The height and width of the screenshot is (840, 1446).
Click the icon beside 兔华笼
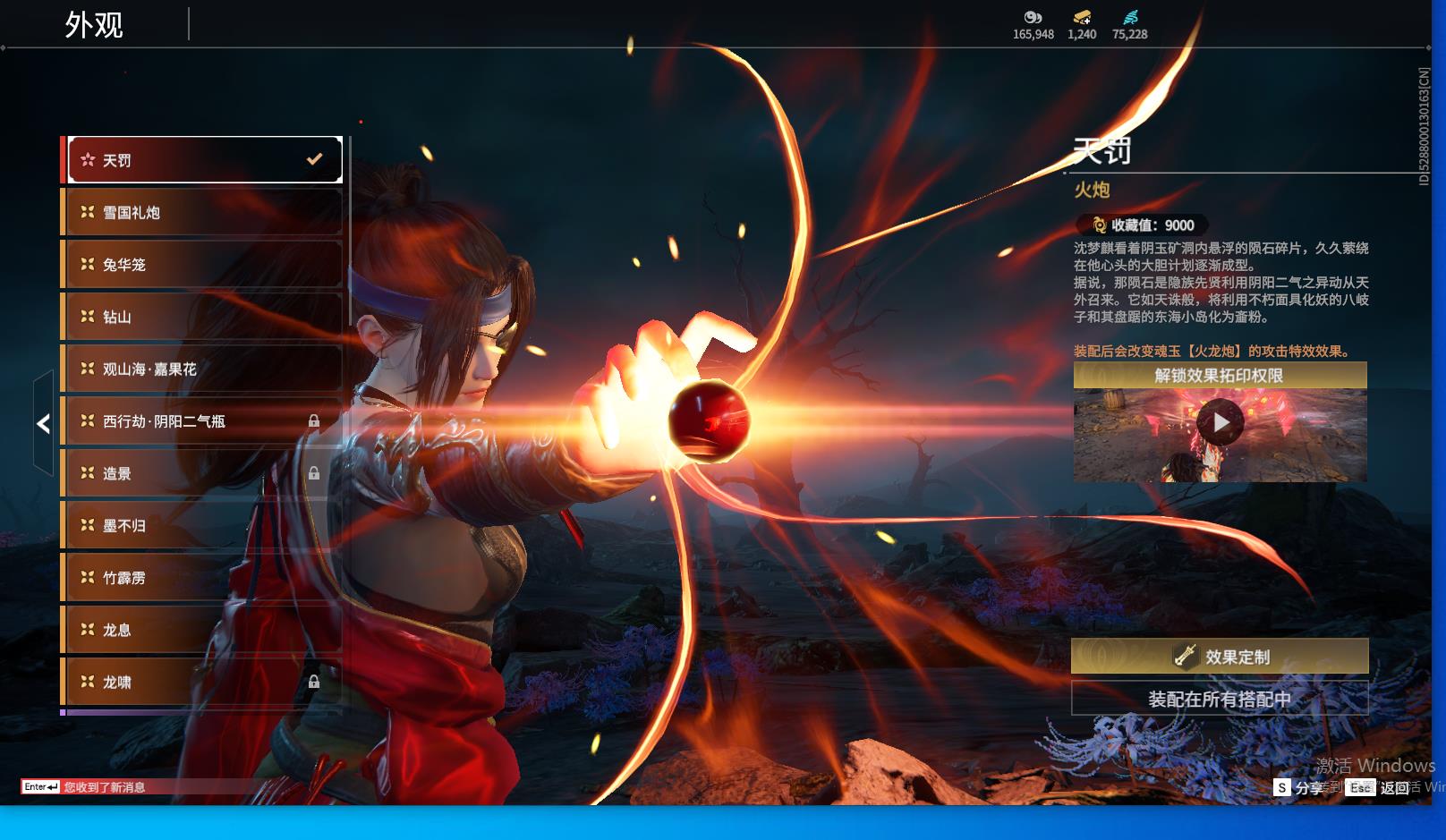(88, 265)
